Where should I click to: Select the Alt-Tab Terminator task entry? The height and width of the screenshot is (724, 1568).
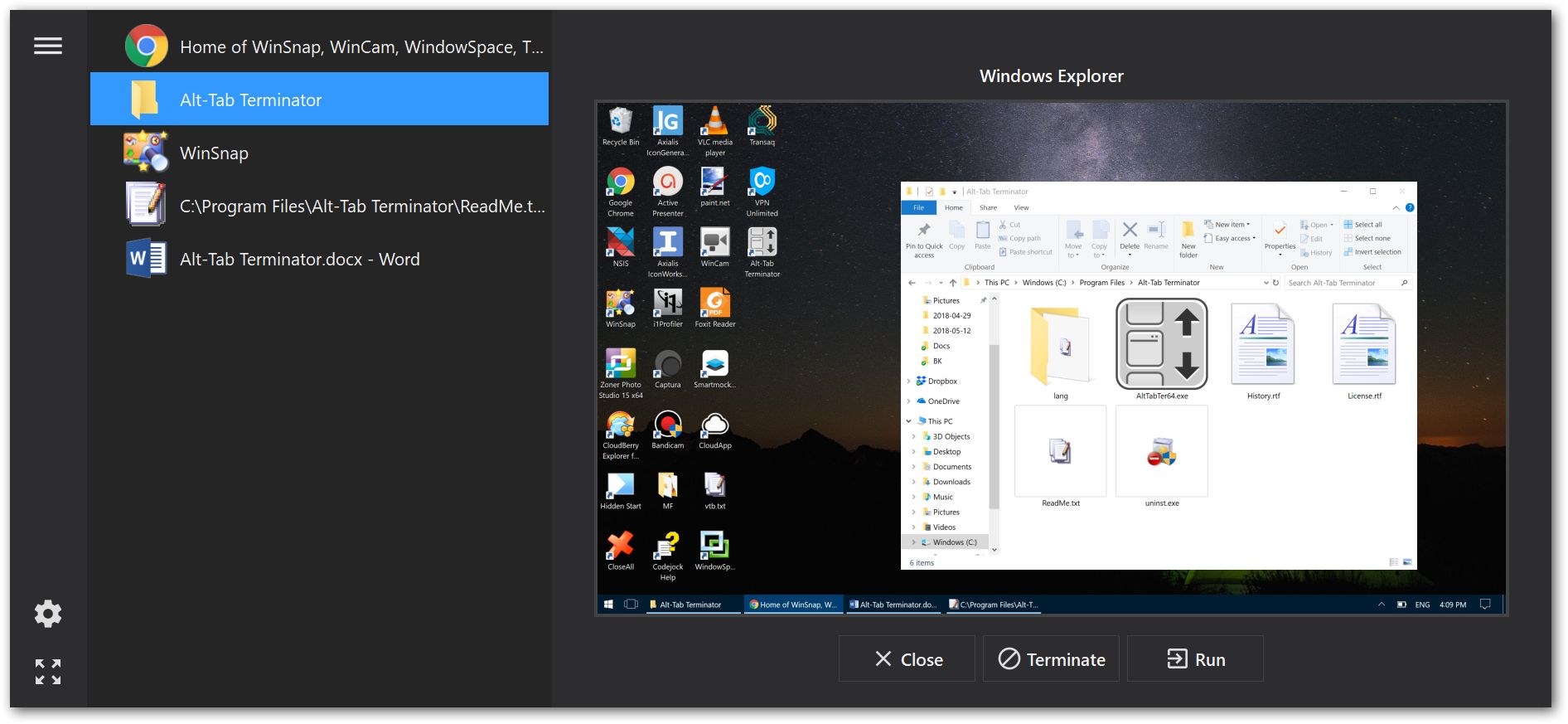(319, 100)
